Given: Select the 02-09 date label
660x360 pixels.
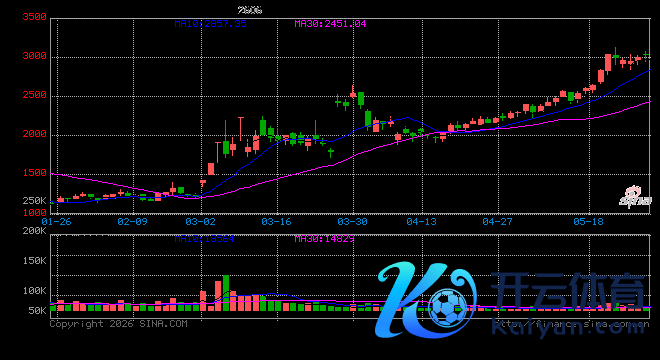Looking at the screenshot, I should point(133,222).
